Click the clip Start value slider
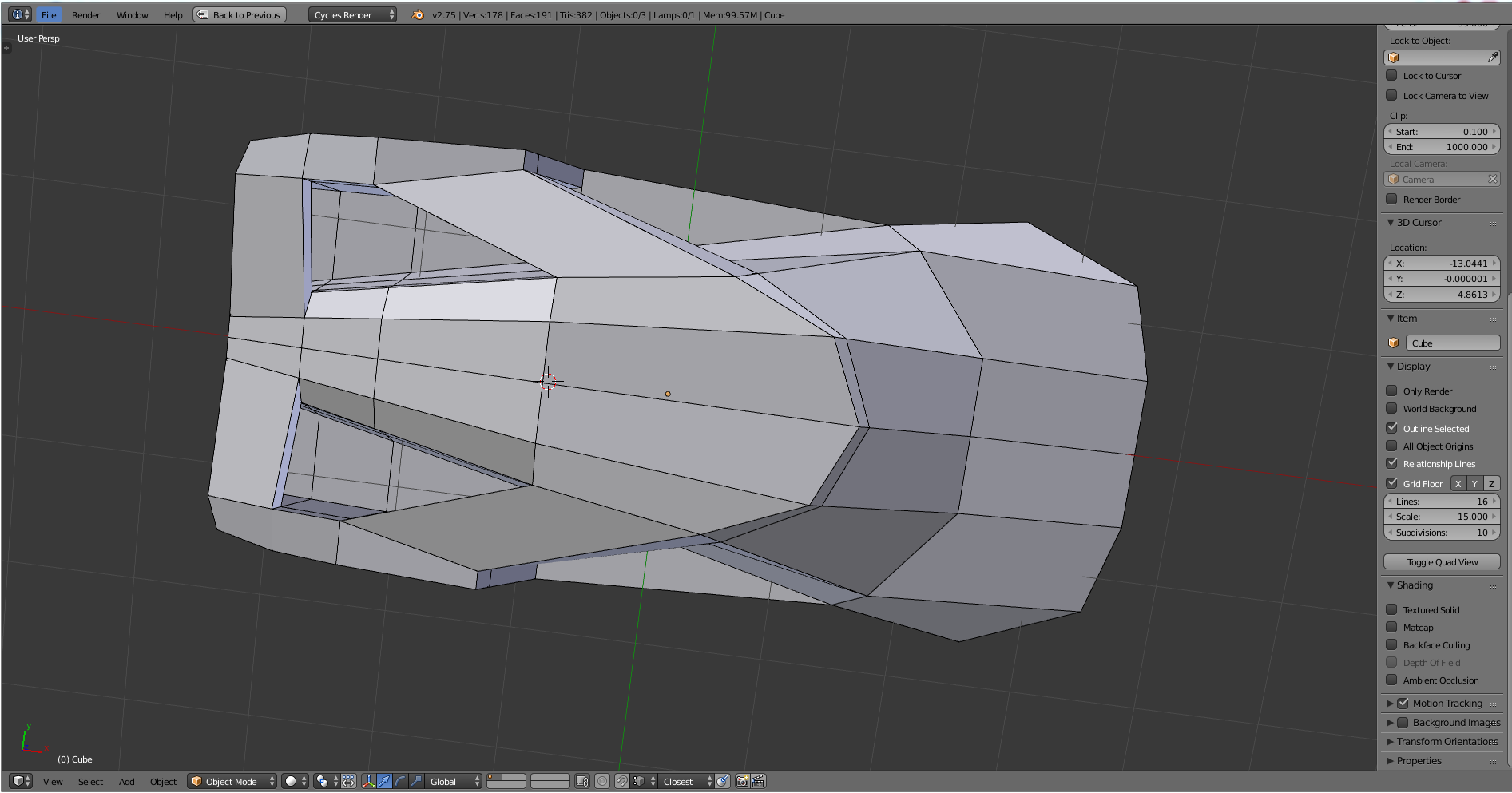 click(x=1442, y=132)
